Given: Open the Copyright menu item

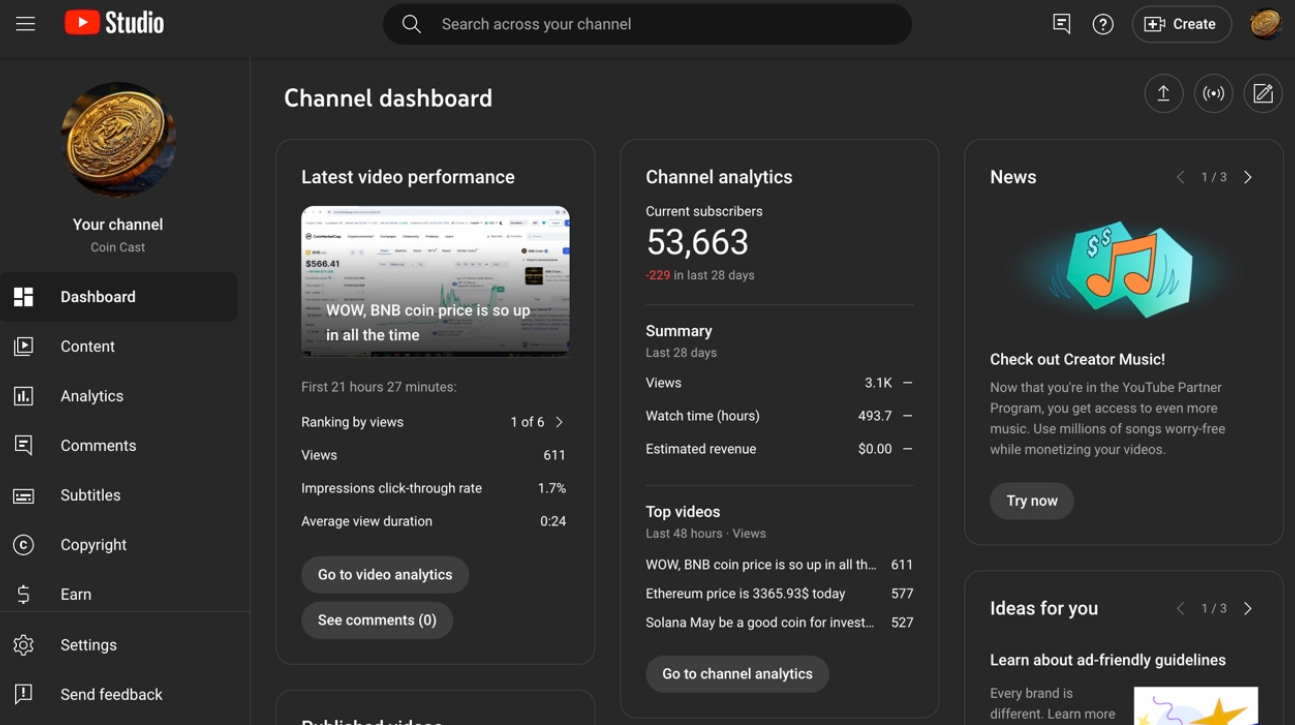Looking at the screenshot, I should point(119,545).
